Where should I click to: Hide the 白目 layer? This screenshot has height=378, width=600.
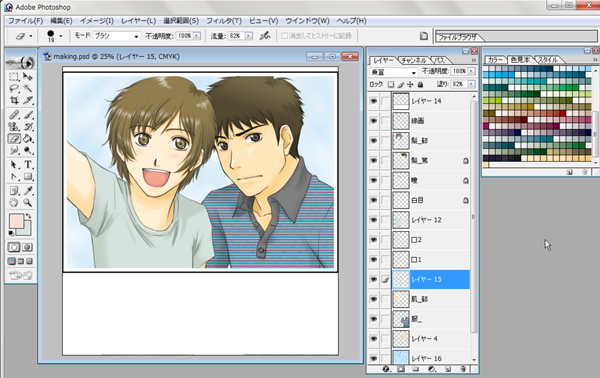pyautogui.click(x=373, y=200)
